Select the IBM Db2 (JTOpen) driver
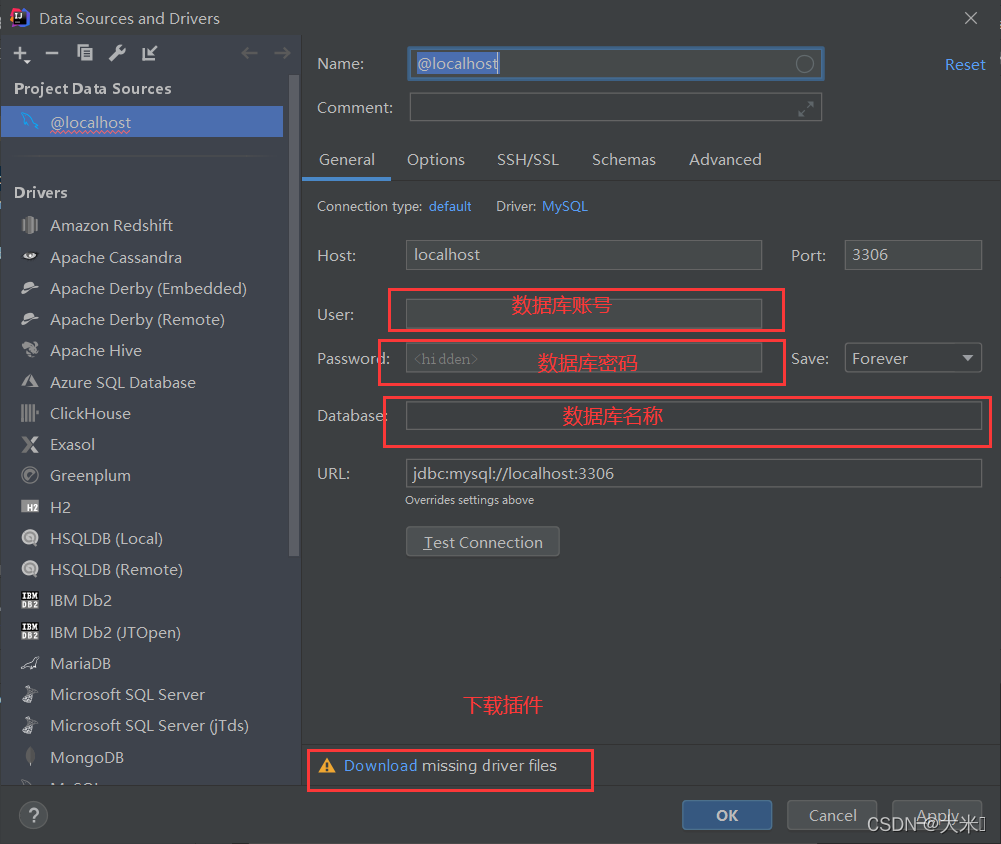This screenshot has height=844, width=1001. tap(115, 633)
